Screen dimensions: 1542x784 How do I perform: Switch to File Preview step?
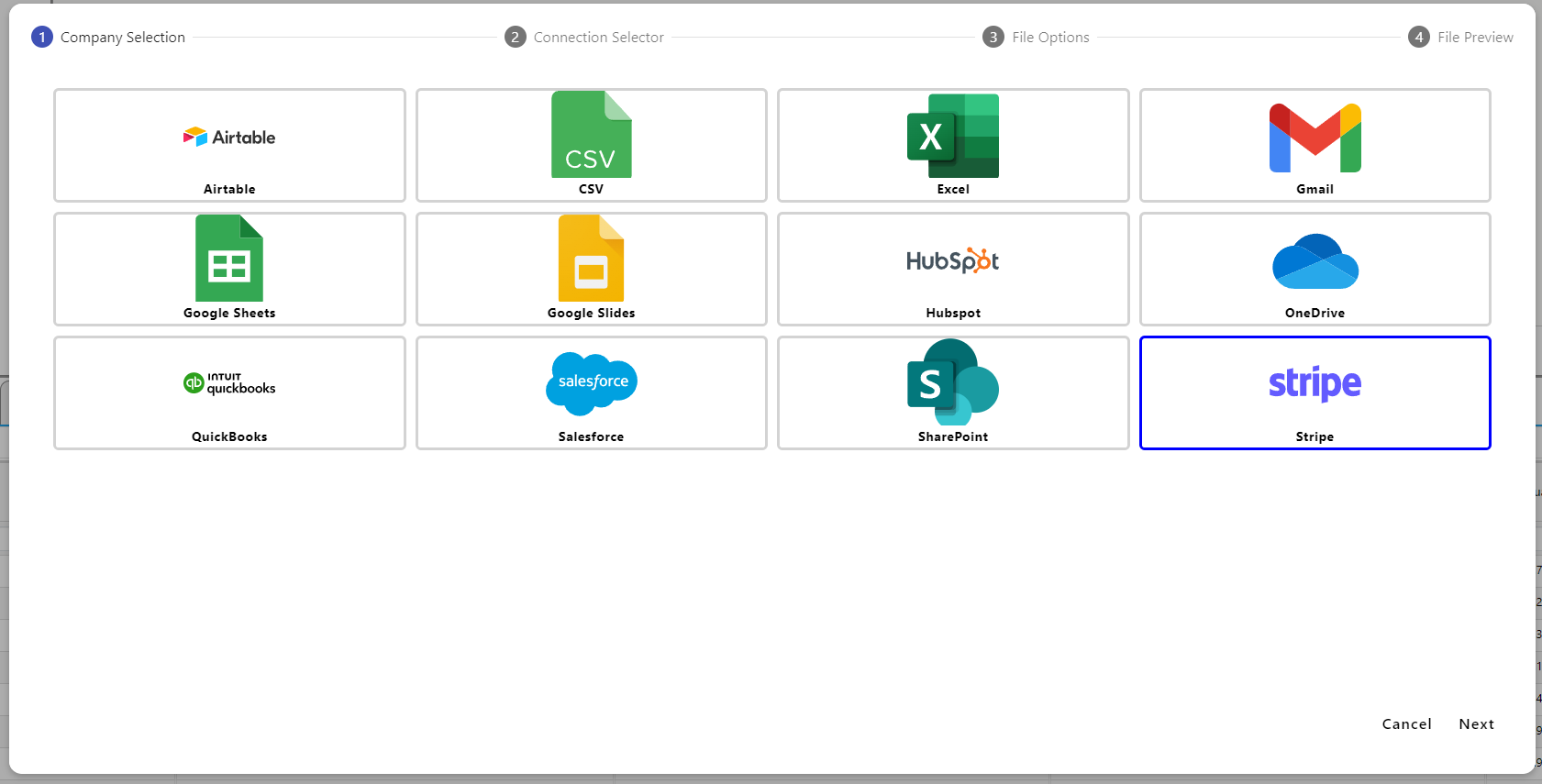click(x=1474, y=38)
